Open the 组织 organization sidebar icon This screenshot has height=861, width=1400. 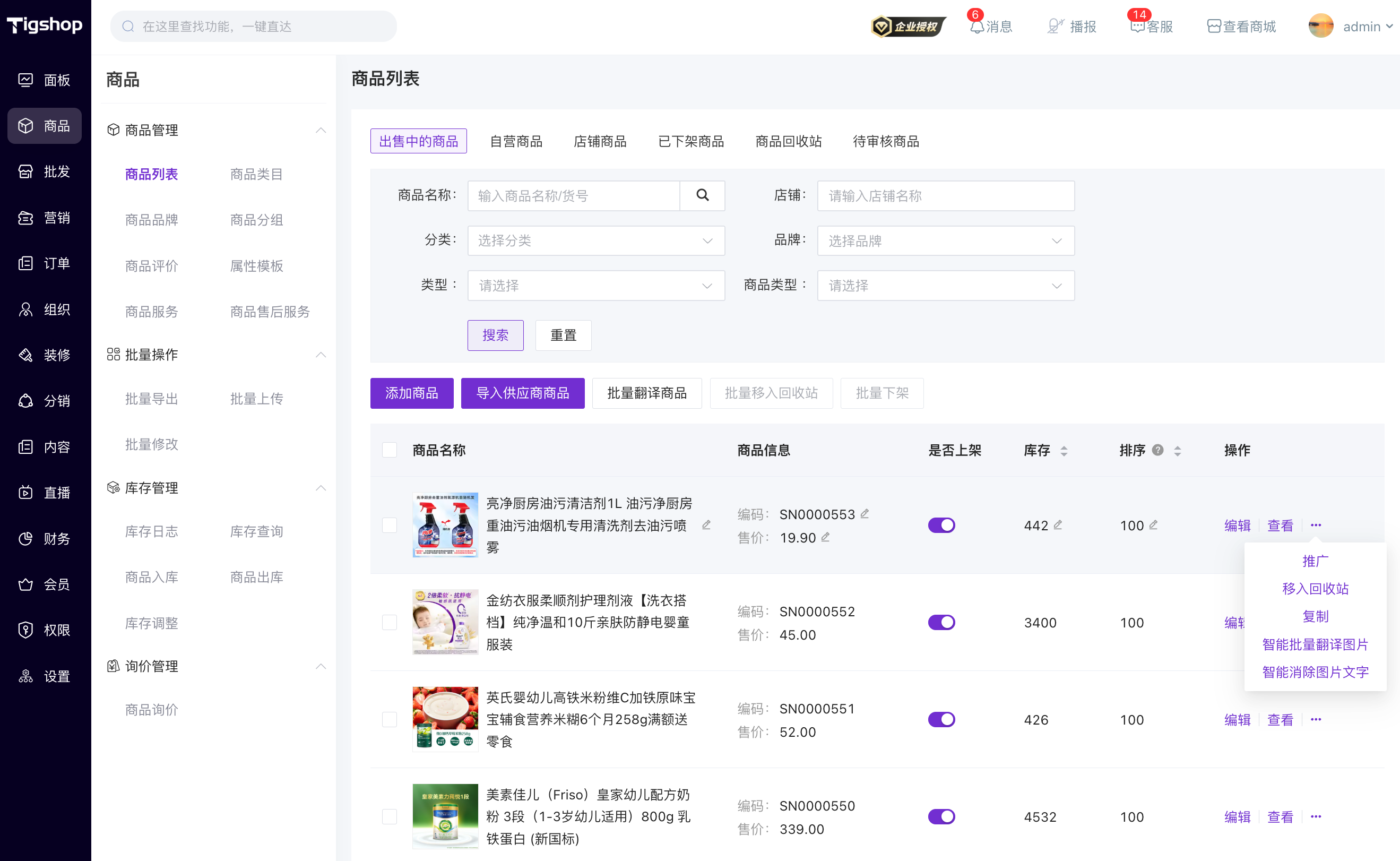pos(25,309)
